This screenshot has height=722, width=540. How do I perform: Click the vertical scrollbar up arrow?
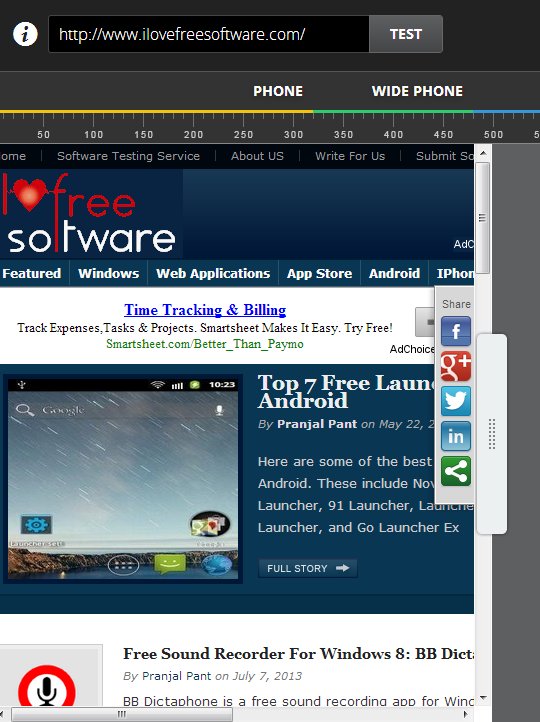483,153
